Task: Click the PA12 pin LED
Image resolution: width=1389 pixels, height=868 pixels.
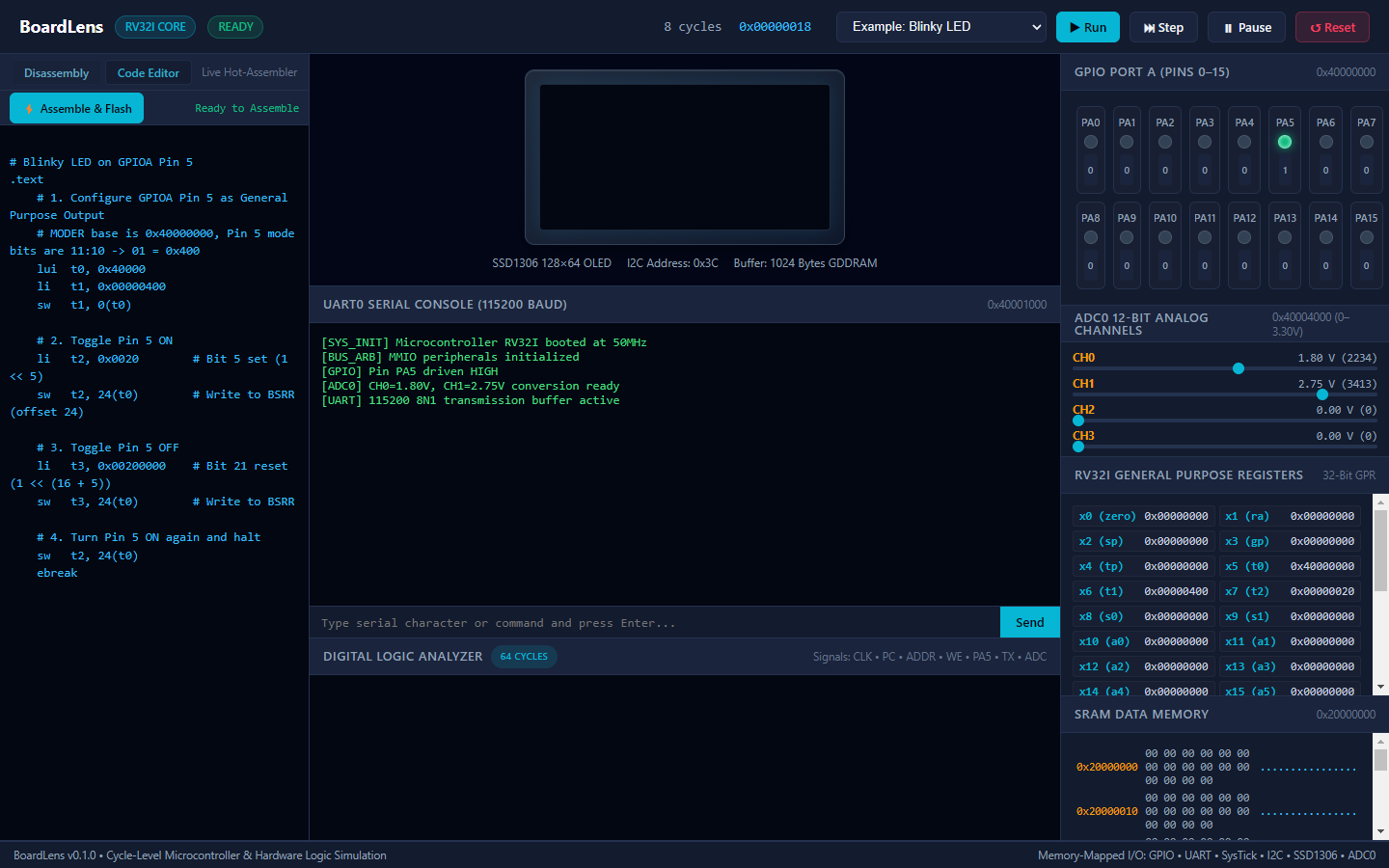Action: point(1244,237)
